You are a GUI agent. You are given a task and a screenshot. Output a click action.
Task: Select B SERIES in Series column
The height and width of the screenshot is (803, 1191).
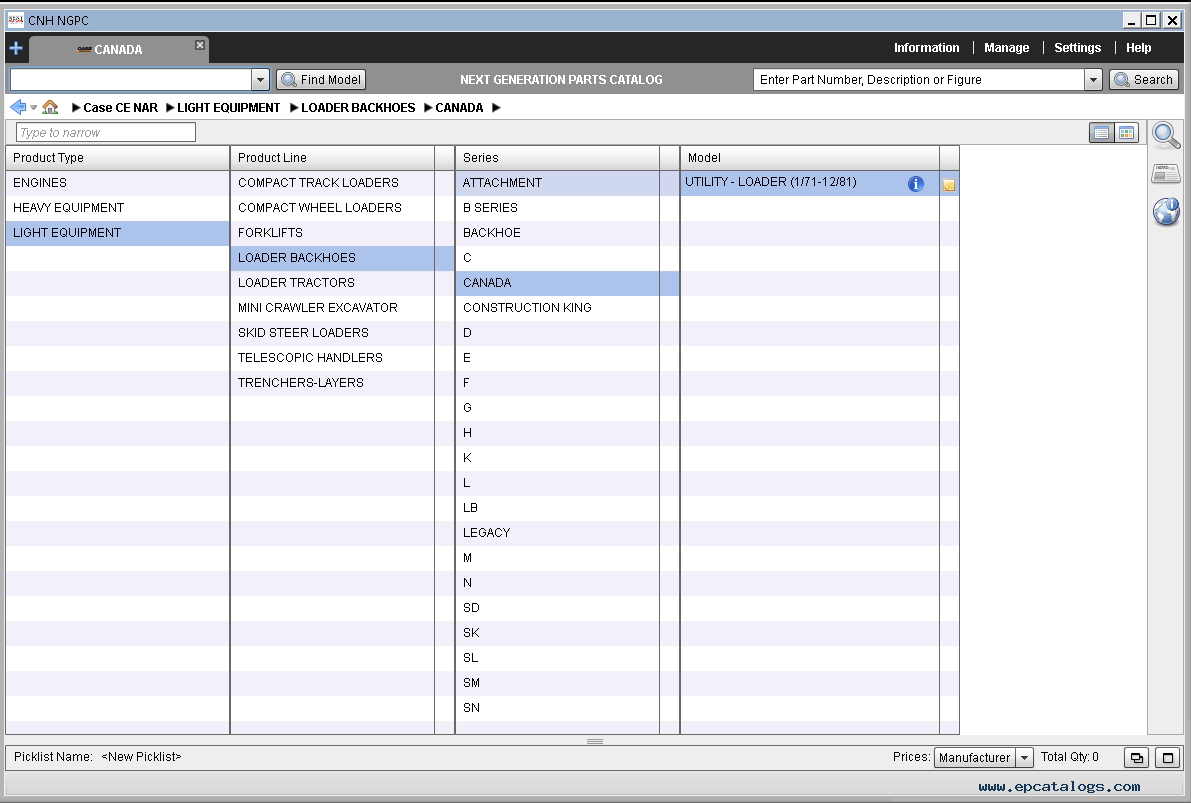558,208
